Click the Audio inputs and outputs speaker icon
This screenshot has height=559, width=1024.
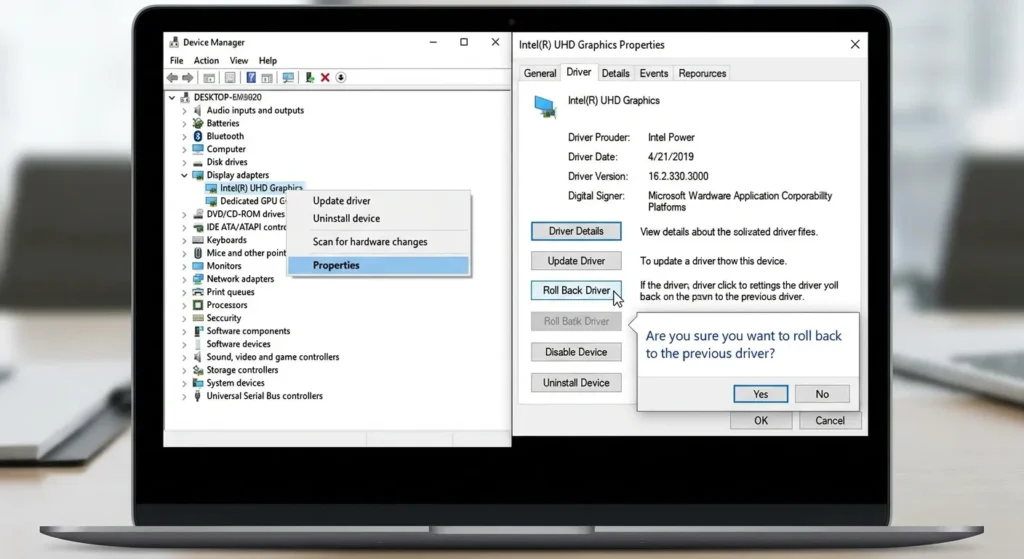[198, 110]
